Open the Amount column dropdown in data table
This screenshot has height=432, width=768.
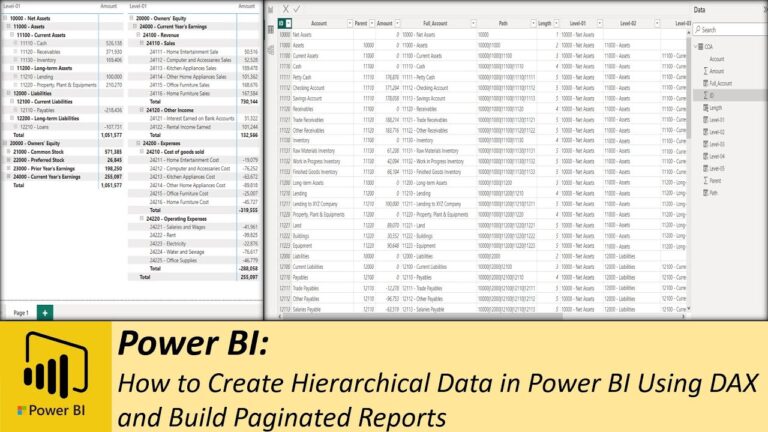pos(397,23)
